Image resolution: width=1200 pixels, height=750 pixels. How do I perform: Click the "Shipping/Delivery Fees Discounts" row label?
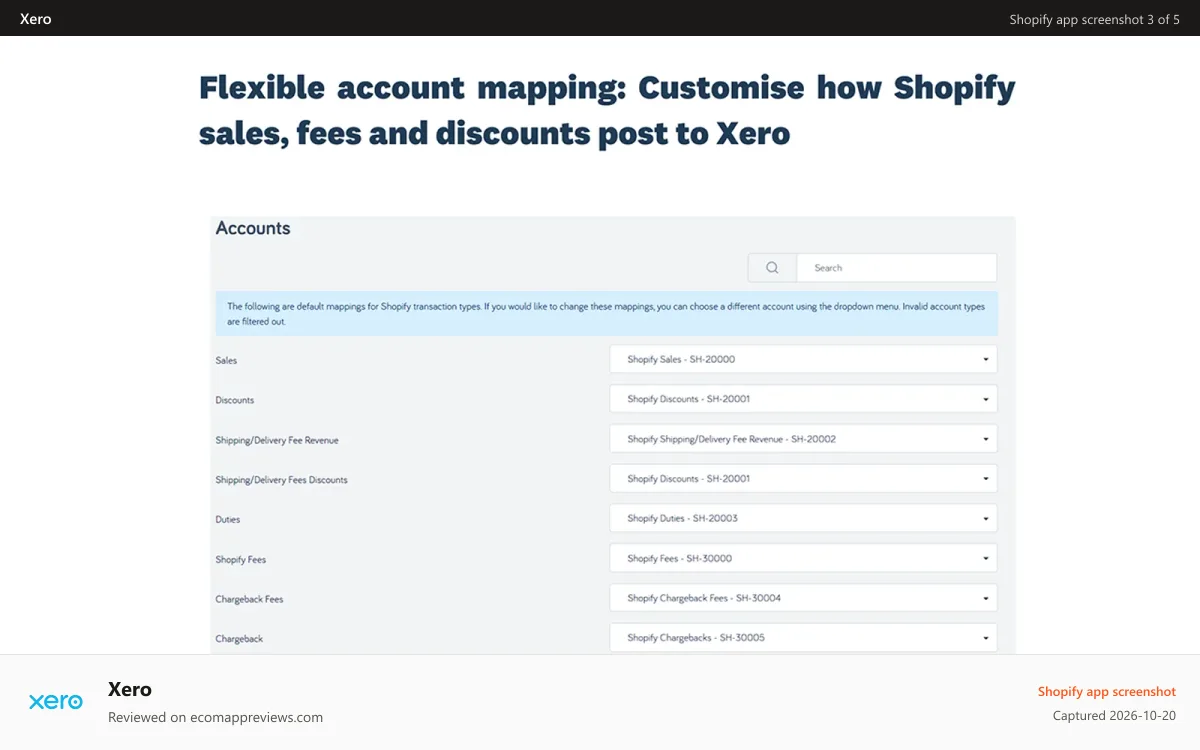pos(281,480)
